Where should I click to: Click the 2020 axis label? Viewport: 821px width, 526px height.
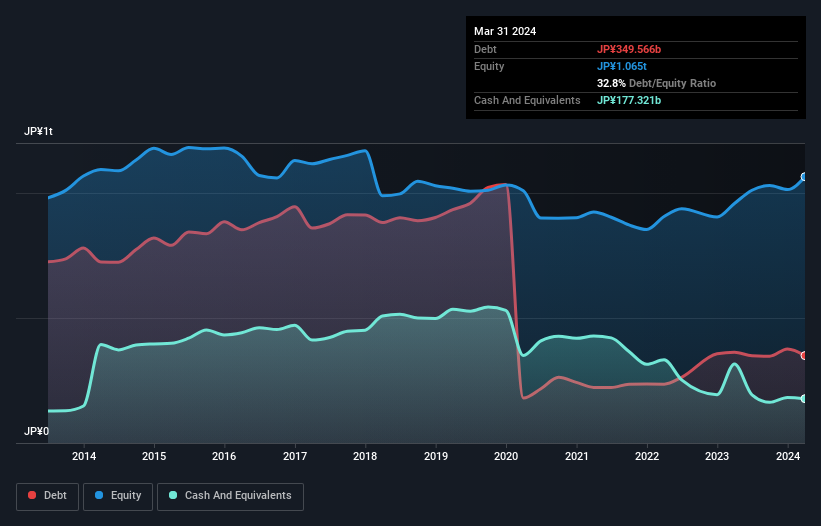pyautogui.click(x=506, y=456)
